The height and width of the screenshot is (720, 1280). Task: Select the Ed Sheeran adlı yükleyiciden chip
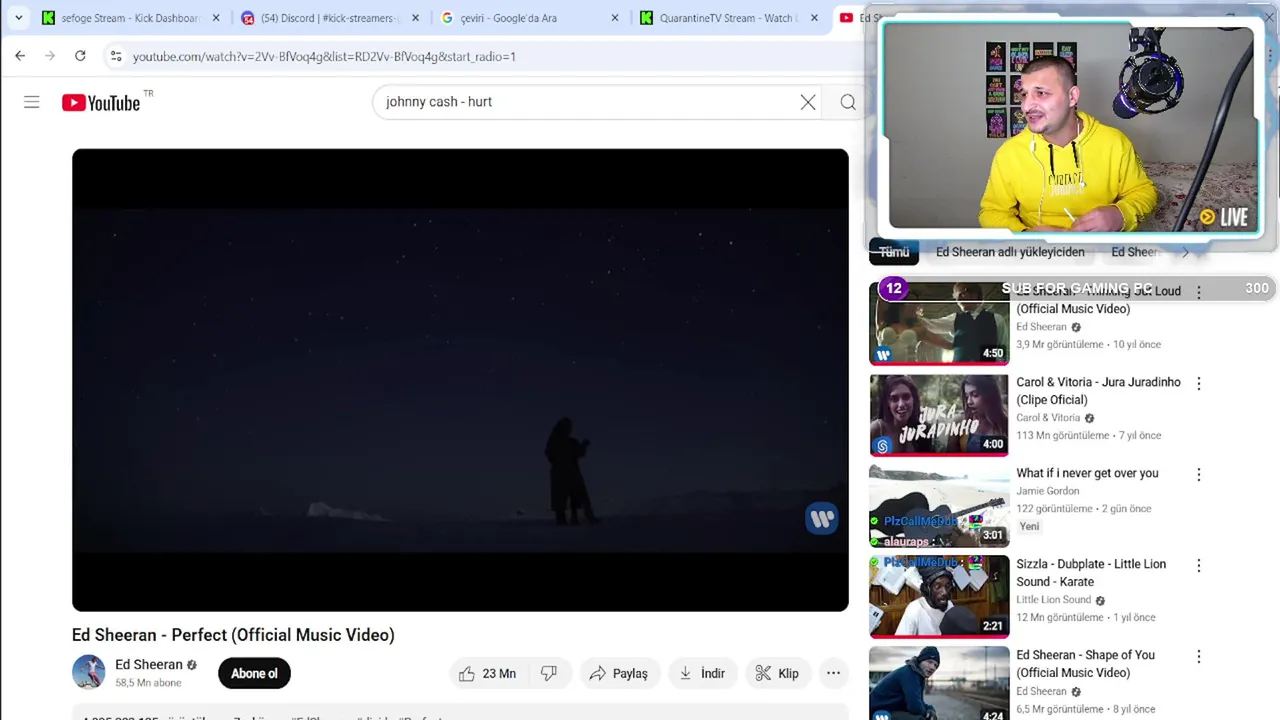tap(1010, 252)
